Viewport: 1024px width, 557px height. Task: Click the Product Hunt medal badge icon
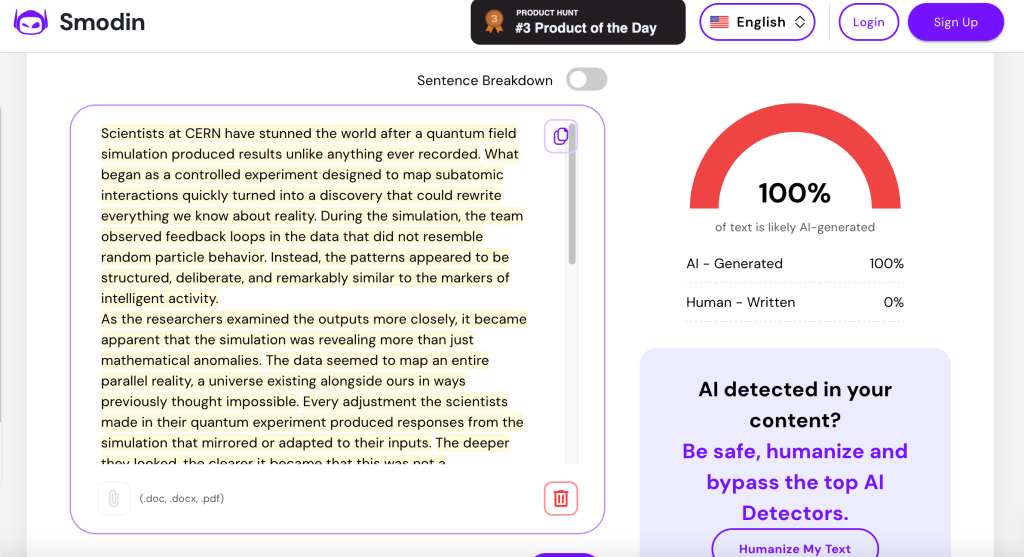click(494, 22)
